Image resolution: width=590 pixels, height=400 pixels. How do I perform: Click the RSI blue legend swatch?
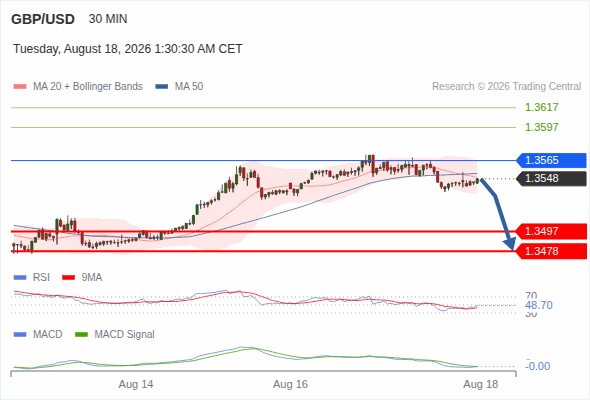[20, 278]
